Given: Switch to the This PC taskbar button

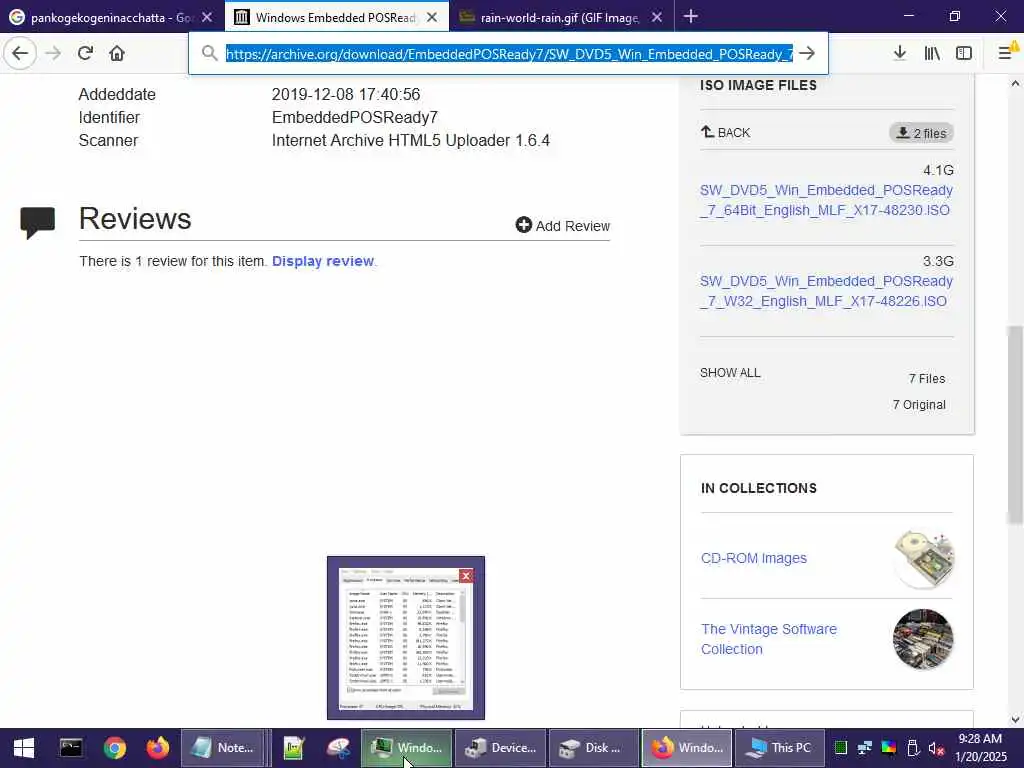Looking at the screenshot, I should (x=780, y=748).
